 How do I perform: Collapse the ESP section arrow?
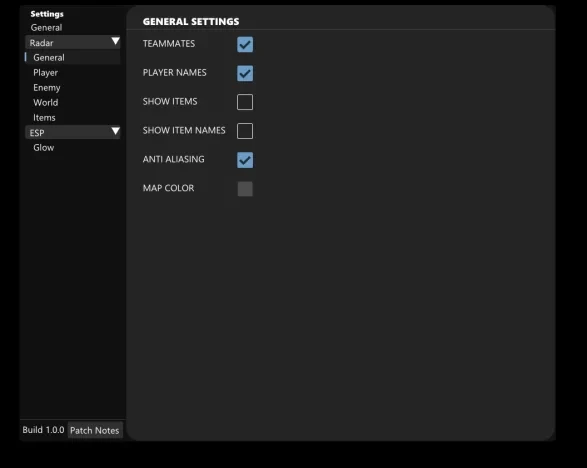[115, 131]
